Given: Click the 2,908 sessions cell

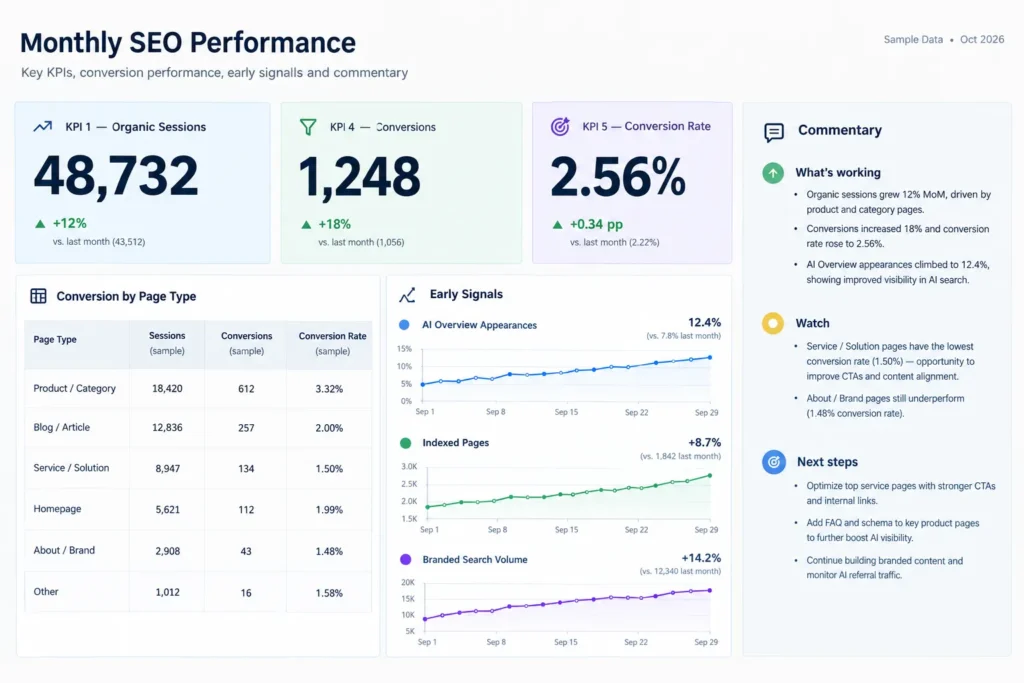Looking at the screenshot, I should click(168, 551).
